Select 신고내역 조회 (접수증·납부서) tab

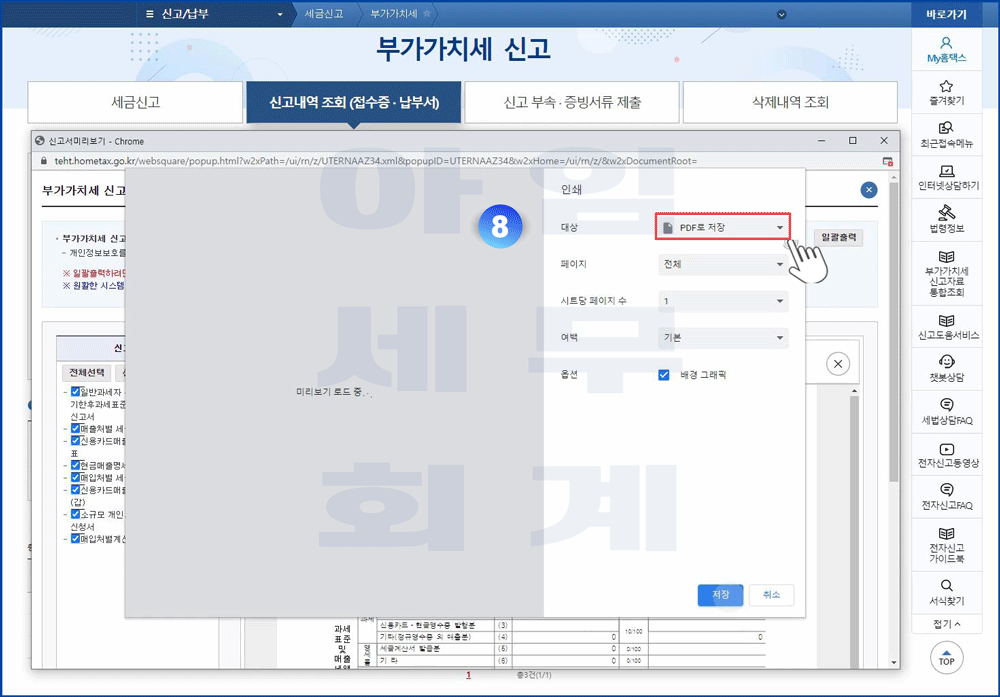[x=354, y=102]
